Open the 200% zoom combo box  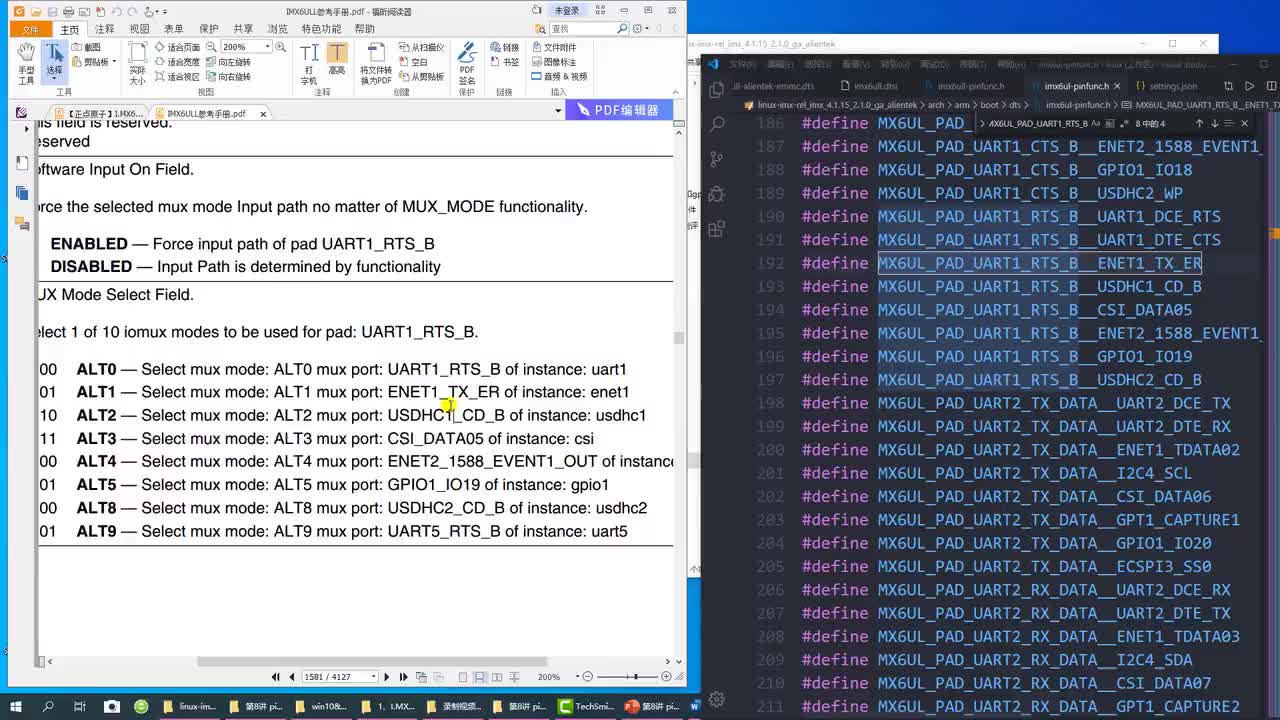pos(246,47)
